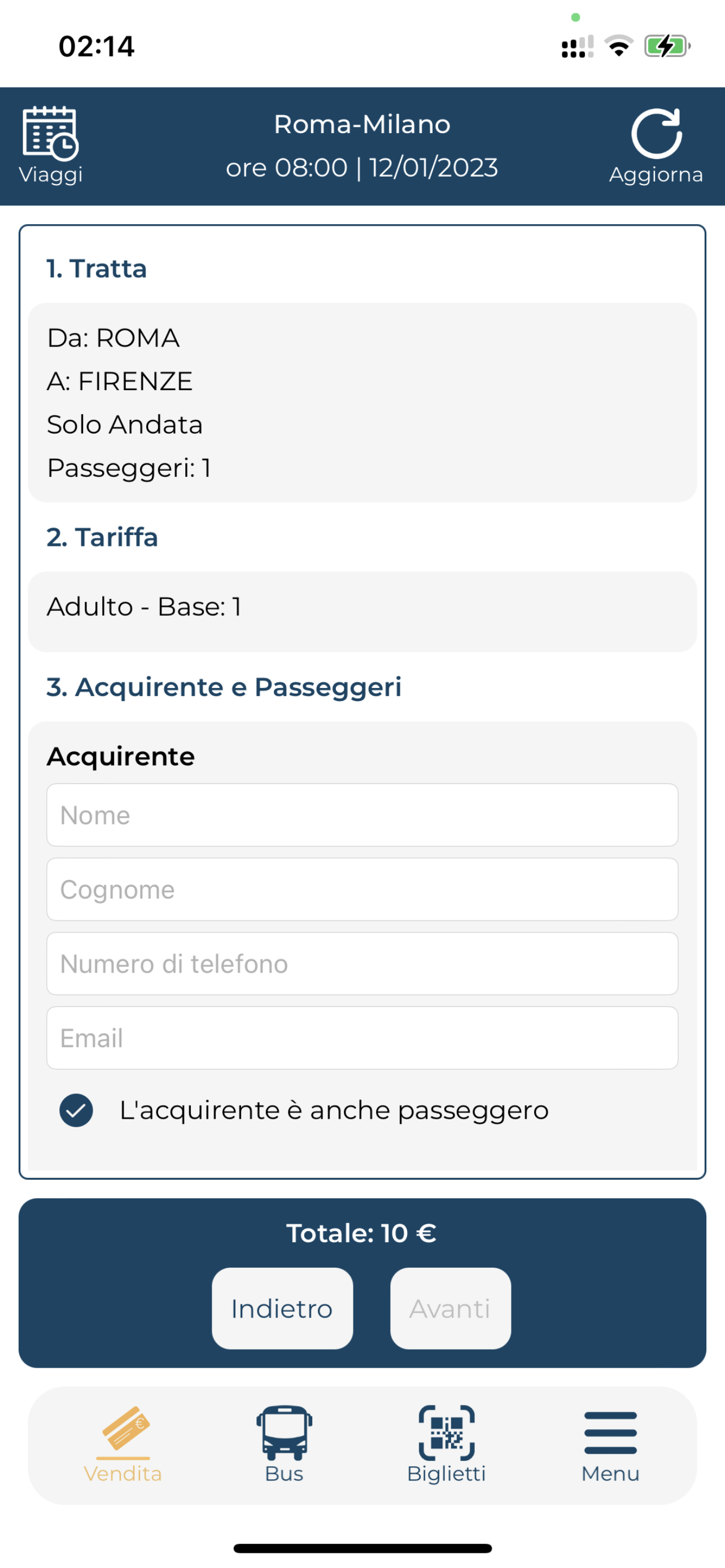Tap the Wi-Fi status icon
Image resolution: width=725 pixels, height=1568 pixels.
tap(618, 46)
